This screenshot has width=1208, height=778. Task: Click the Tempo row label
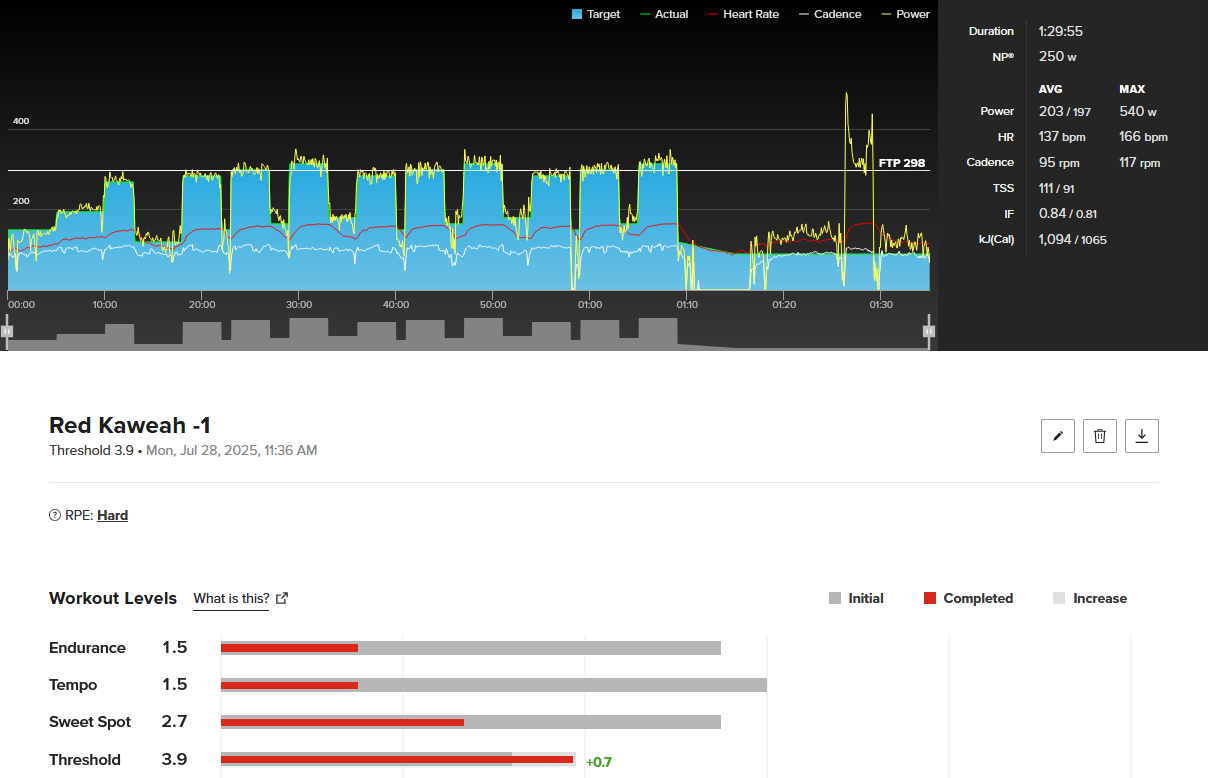[73, 685]
